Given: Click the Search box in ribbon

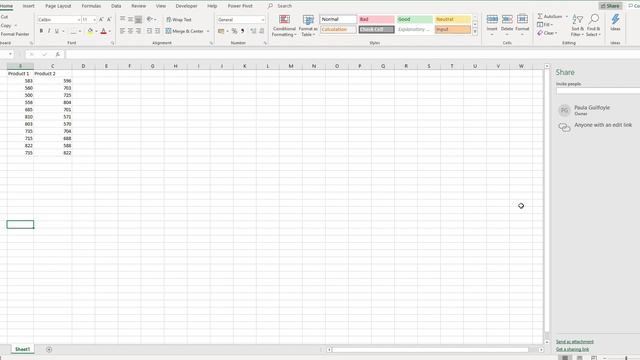Looking at the screenshot, I should pos(284,6).
